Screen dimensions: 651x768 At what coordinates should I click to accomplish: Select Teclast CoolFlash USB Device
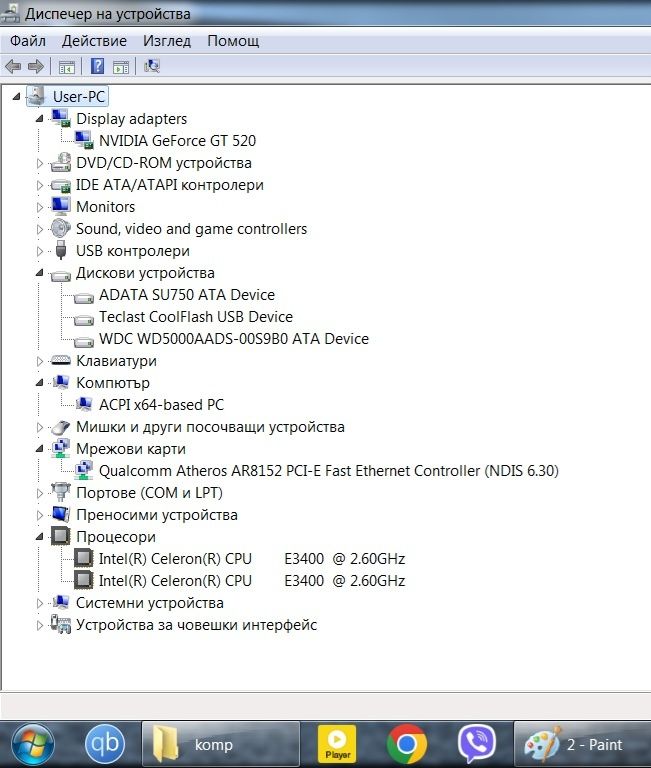click(x=196, y=317)
